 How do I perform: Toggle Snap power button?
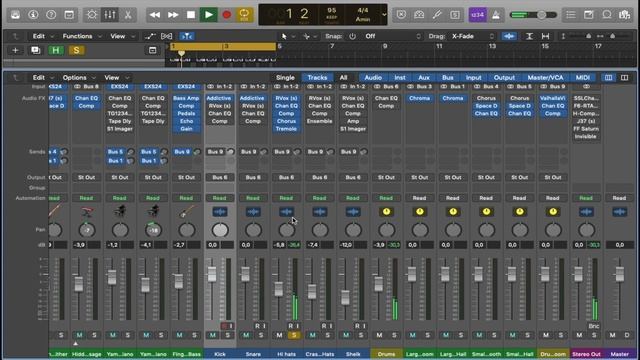[352, 36]
